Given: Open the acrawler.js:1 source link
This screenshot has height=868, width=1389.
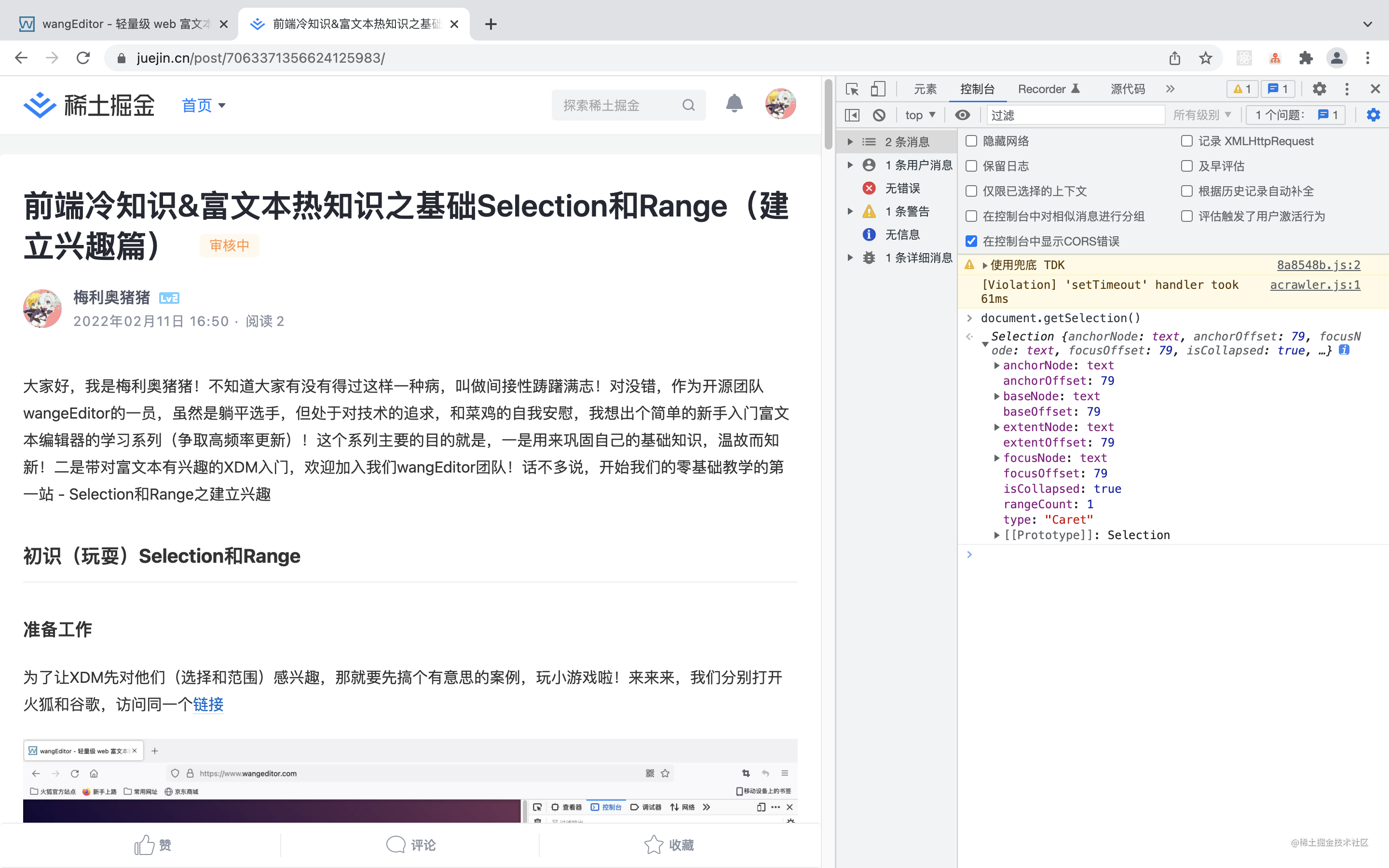Looking at the screenshot, I should [x=1315, y=285].
